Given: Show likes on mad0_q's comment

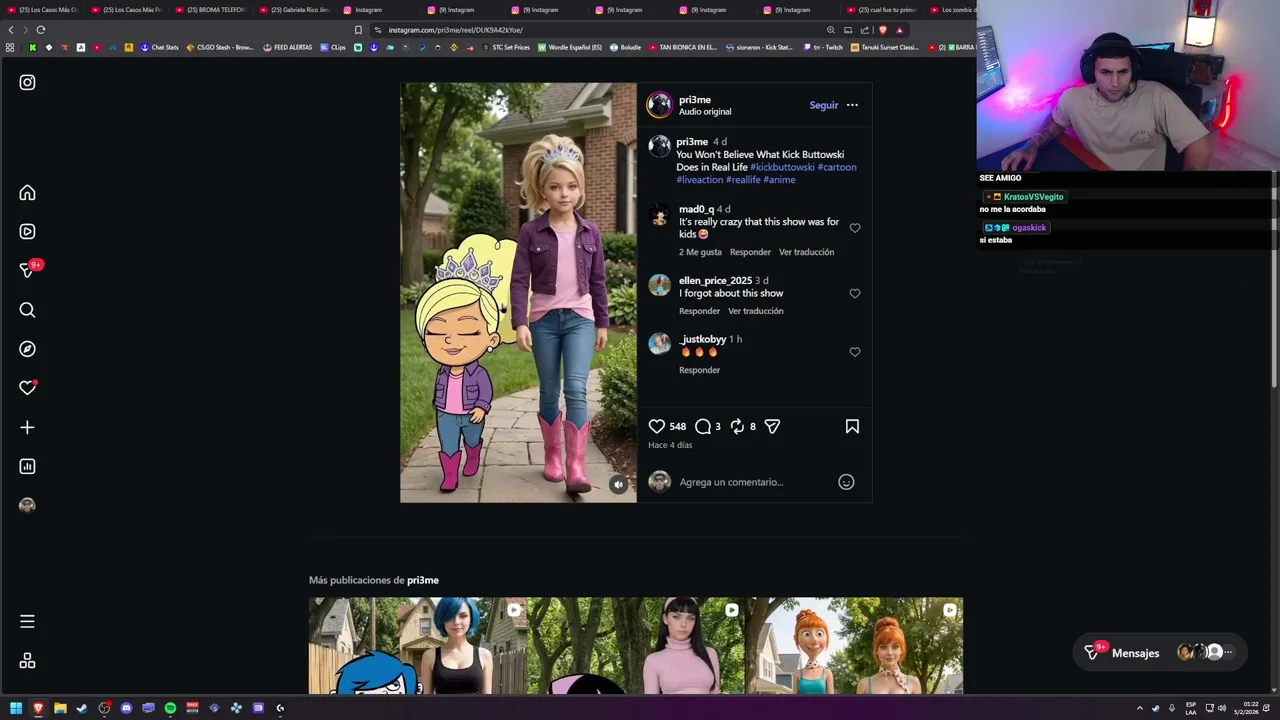Looking at the screenshot, I should click(700, 252).
